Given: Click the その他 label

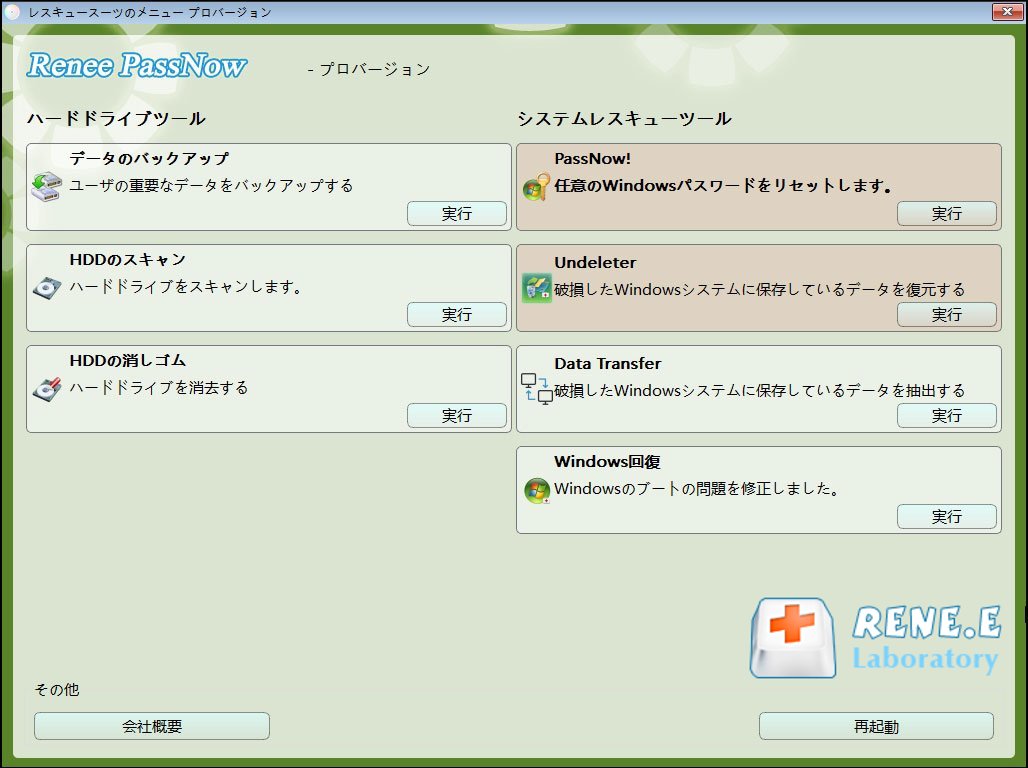Looking at the screenshot, I should pyautogui.click(x=57, y=689).
